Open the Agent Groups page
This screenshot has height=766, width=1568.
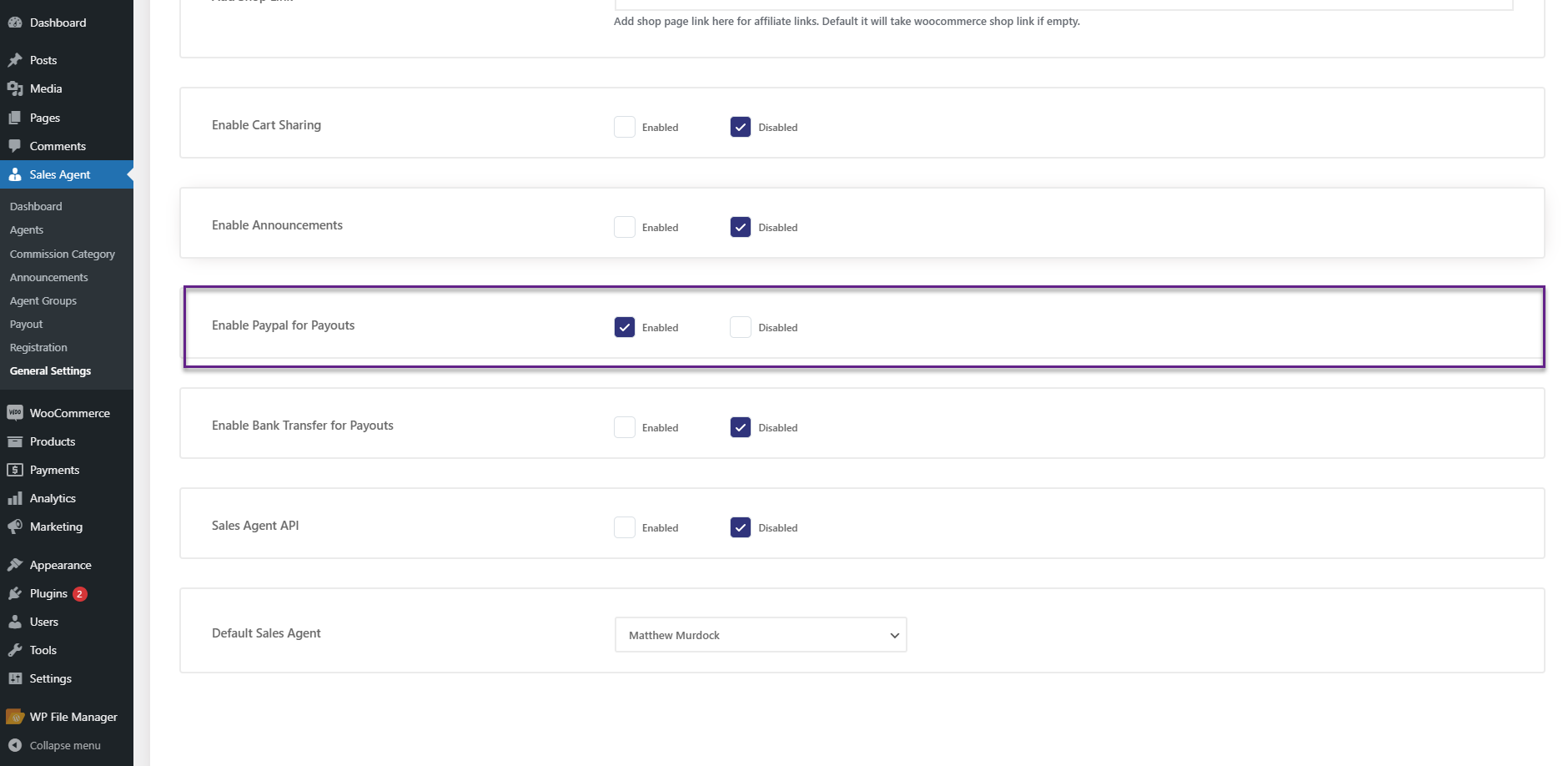[x=43, y=300]
